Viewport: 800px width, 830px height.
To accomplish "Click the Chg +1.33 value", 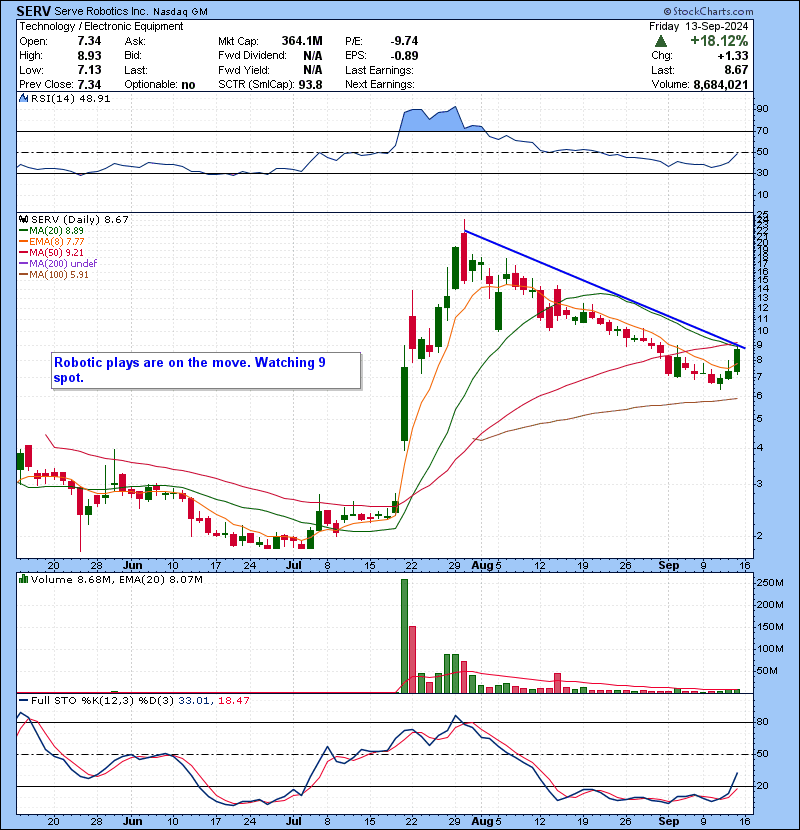I will pyautogui.click(x=733, y=56).
